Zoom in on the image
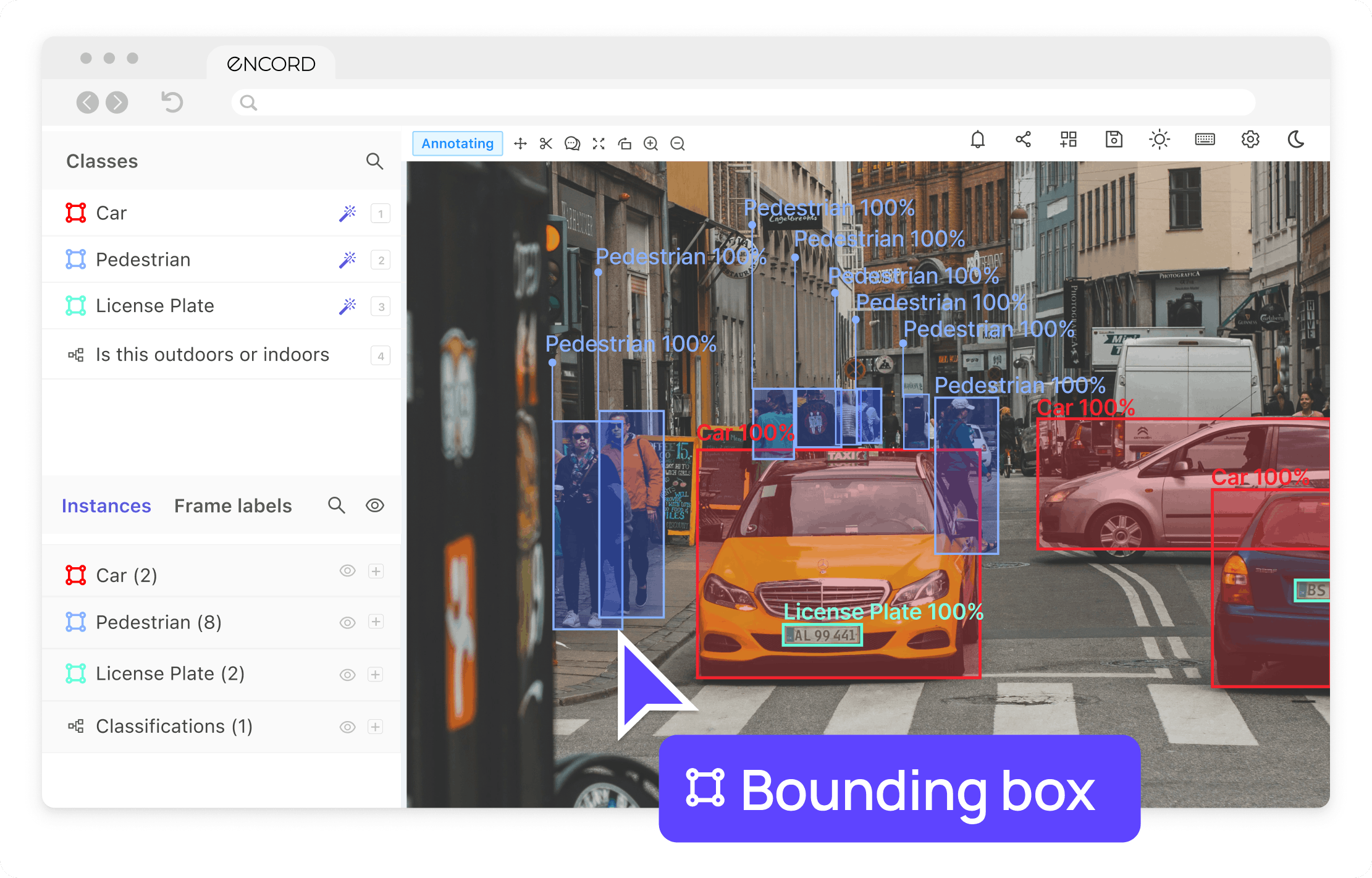Image resolution: width=1372 pixels, height=878 pixels. (x=650, y=143)
